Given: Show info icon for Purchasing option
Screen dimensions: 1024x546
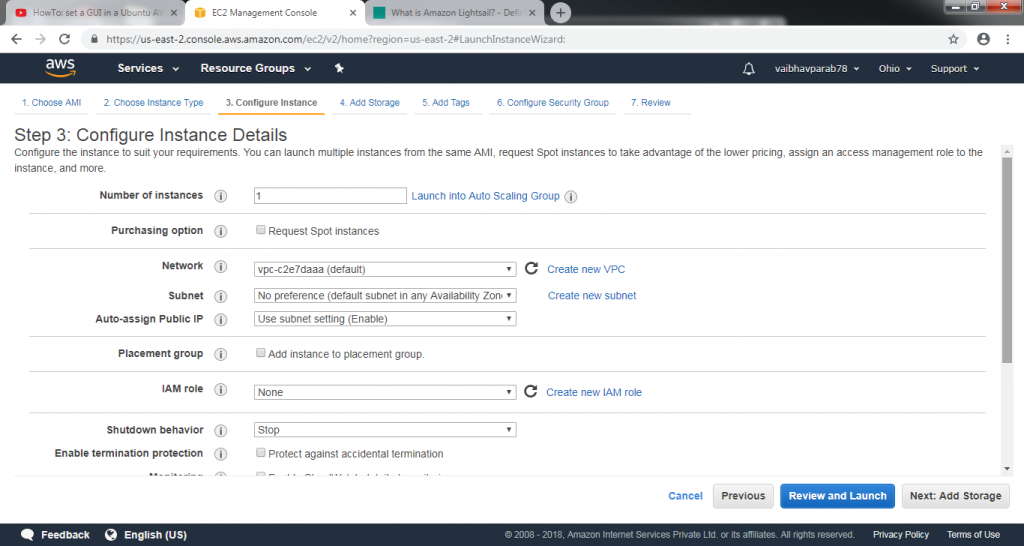Looking at the screenshot, I should point(221,231).
